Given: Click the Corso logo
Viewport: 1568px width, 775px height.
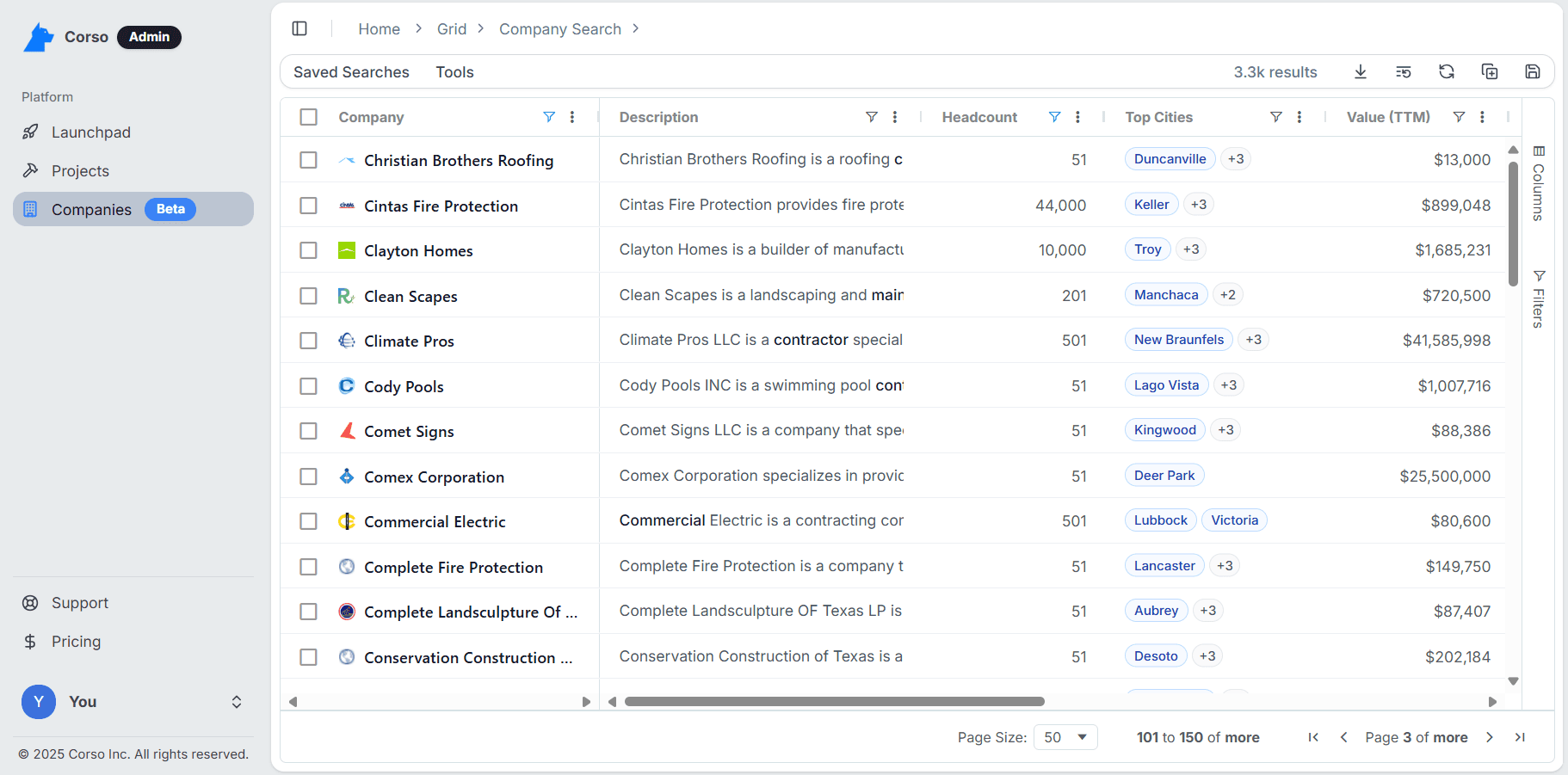Looking at the screenshot, I should [x=39, y=37].
